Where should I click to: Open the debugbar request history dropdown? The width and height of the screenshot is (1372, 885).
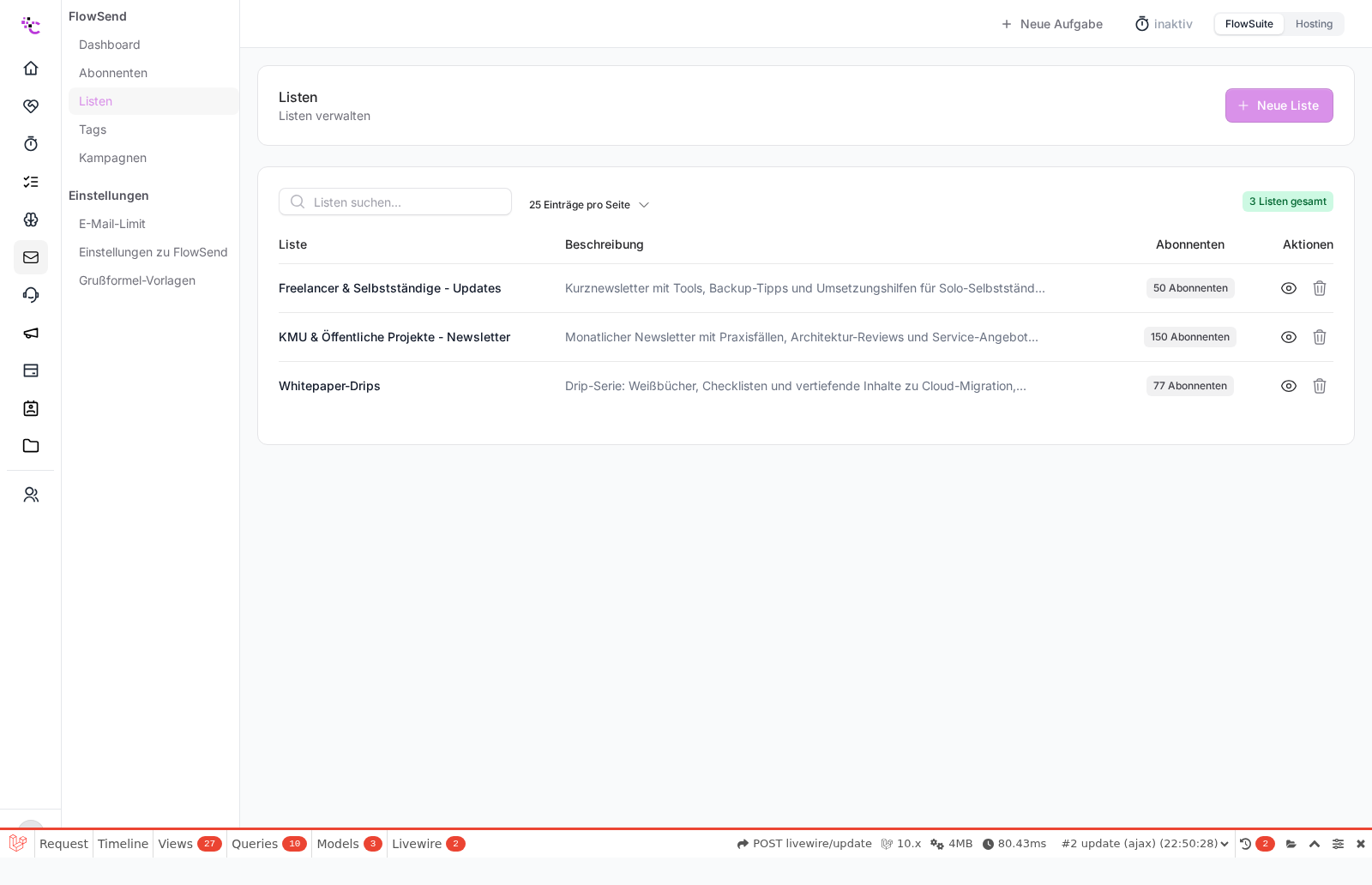click(x=1146, y=844)
